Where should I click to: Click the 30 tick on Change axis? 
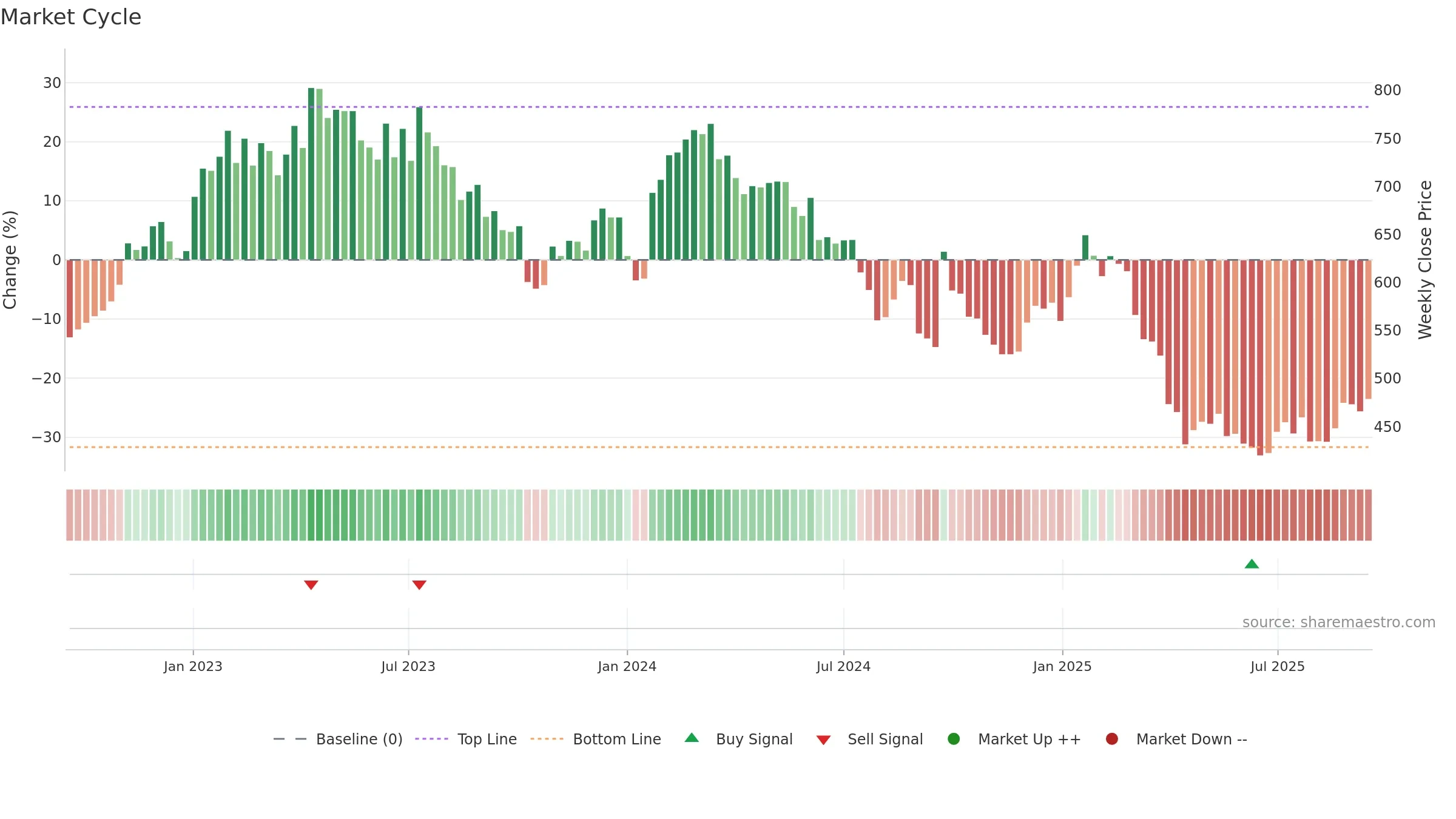click(52, 83)
